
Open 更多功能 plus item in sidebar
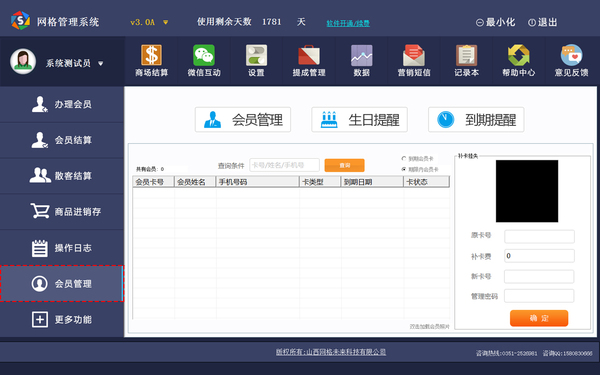(62, 319)
